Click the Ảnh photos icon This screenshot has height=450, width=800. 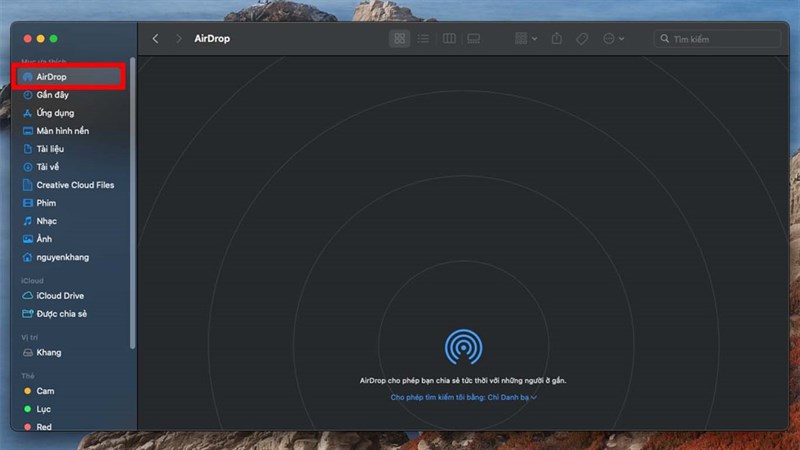coord(28,239)
